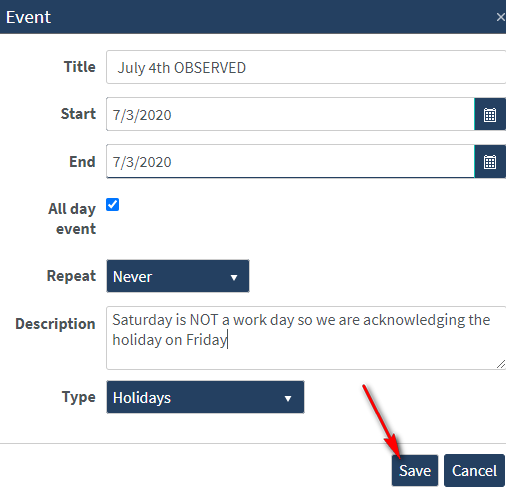Open the End date calendar picker
The height and width of the screenshot is (494, 506).
click(490, 162)
